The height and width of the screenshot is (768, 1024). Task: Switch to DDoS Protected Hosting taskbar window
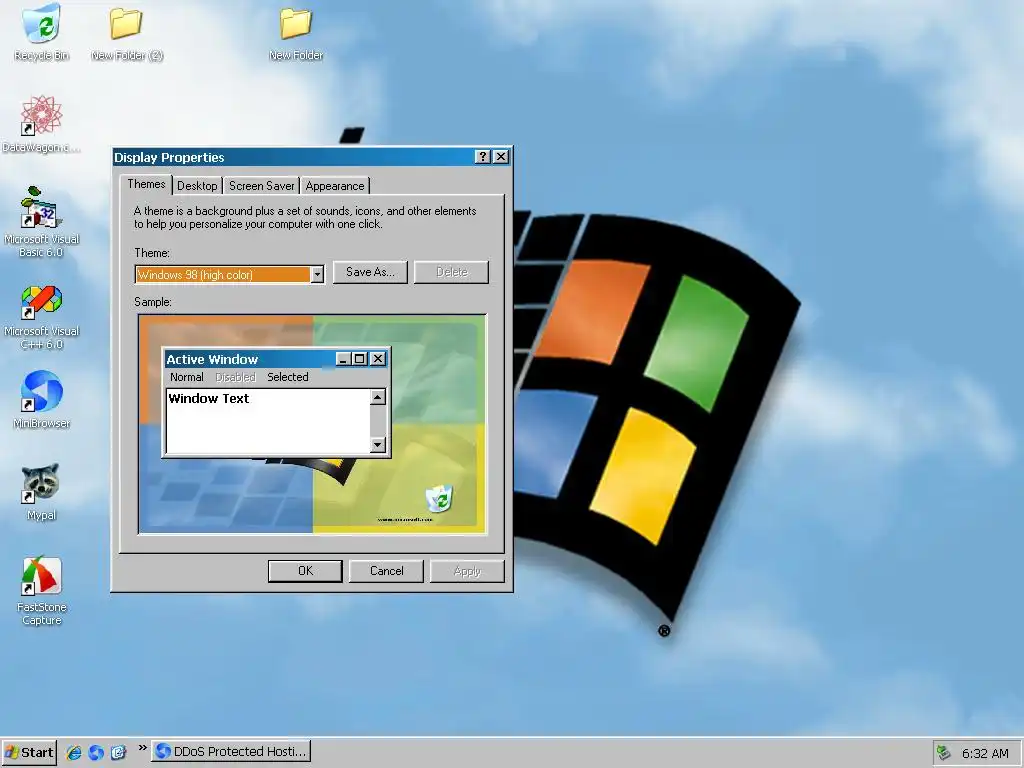pyautogui.click(x=231, y=752)
